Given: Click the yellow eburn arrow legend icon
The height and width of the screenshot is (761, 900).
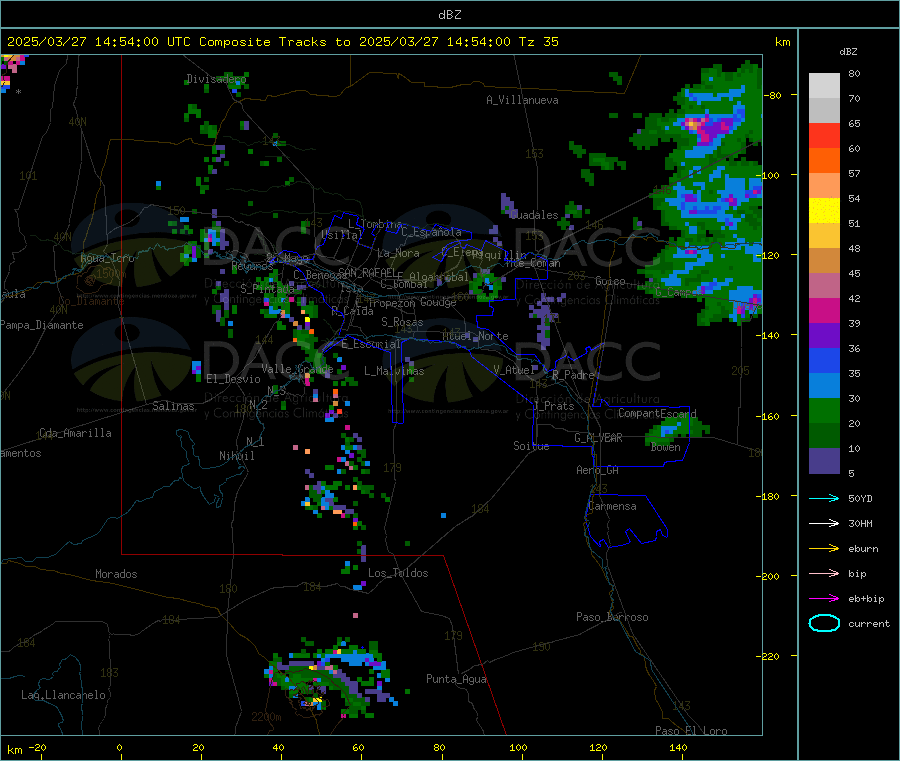Looking at the screenshot, I should [x=824, y=548].
